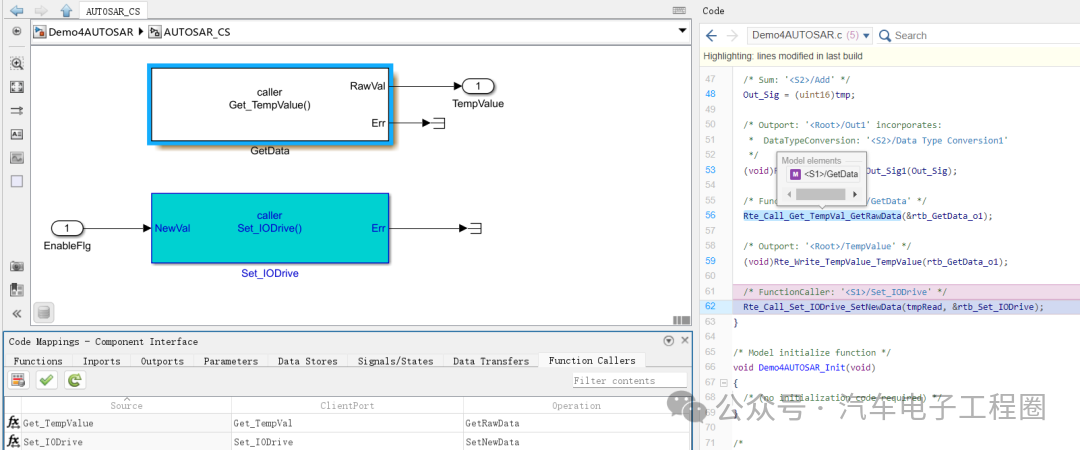
Task: Click the popup scrollbar left arrow
Action: coord(789,195)
